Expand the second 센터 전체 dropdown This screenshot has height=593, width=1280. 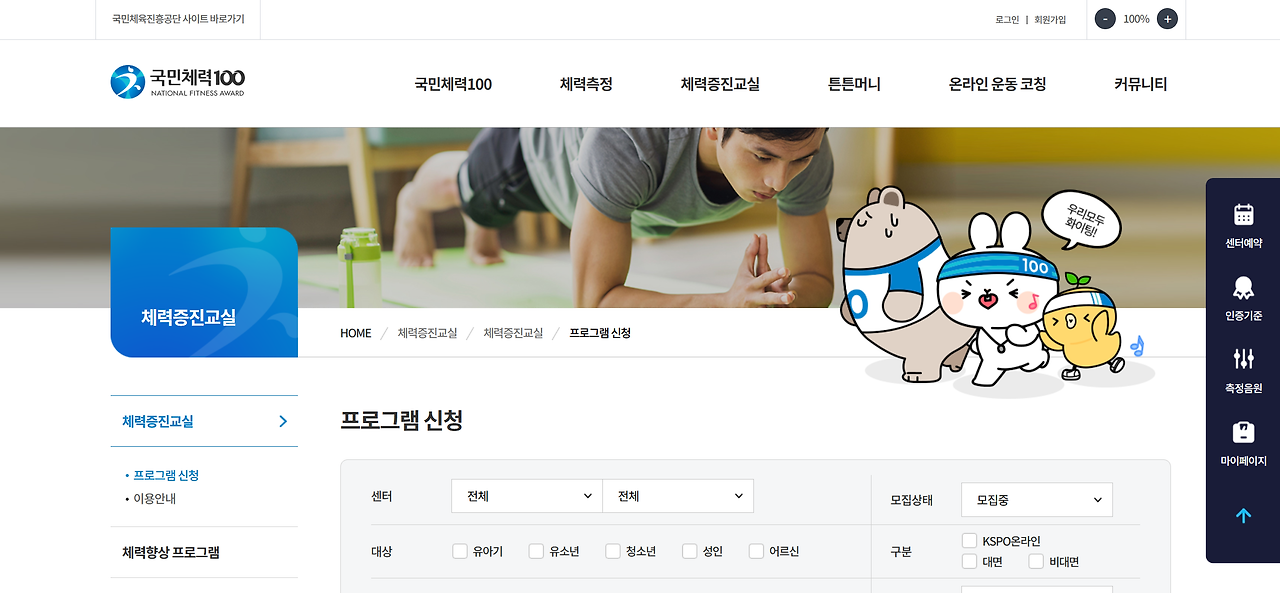[x=678, y=496]
